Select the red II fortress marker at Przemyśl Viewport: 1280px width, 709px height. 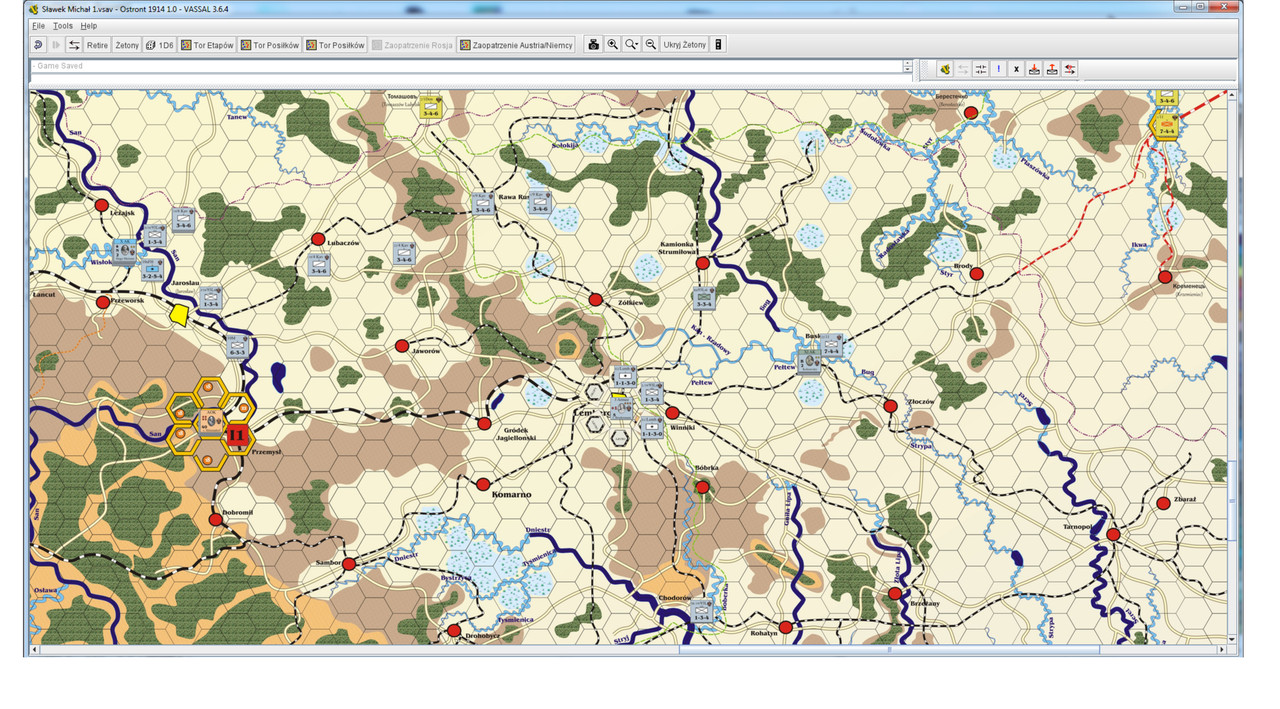tap(237, 435)
